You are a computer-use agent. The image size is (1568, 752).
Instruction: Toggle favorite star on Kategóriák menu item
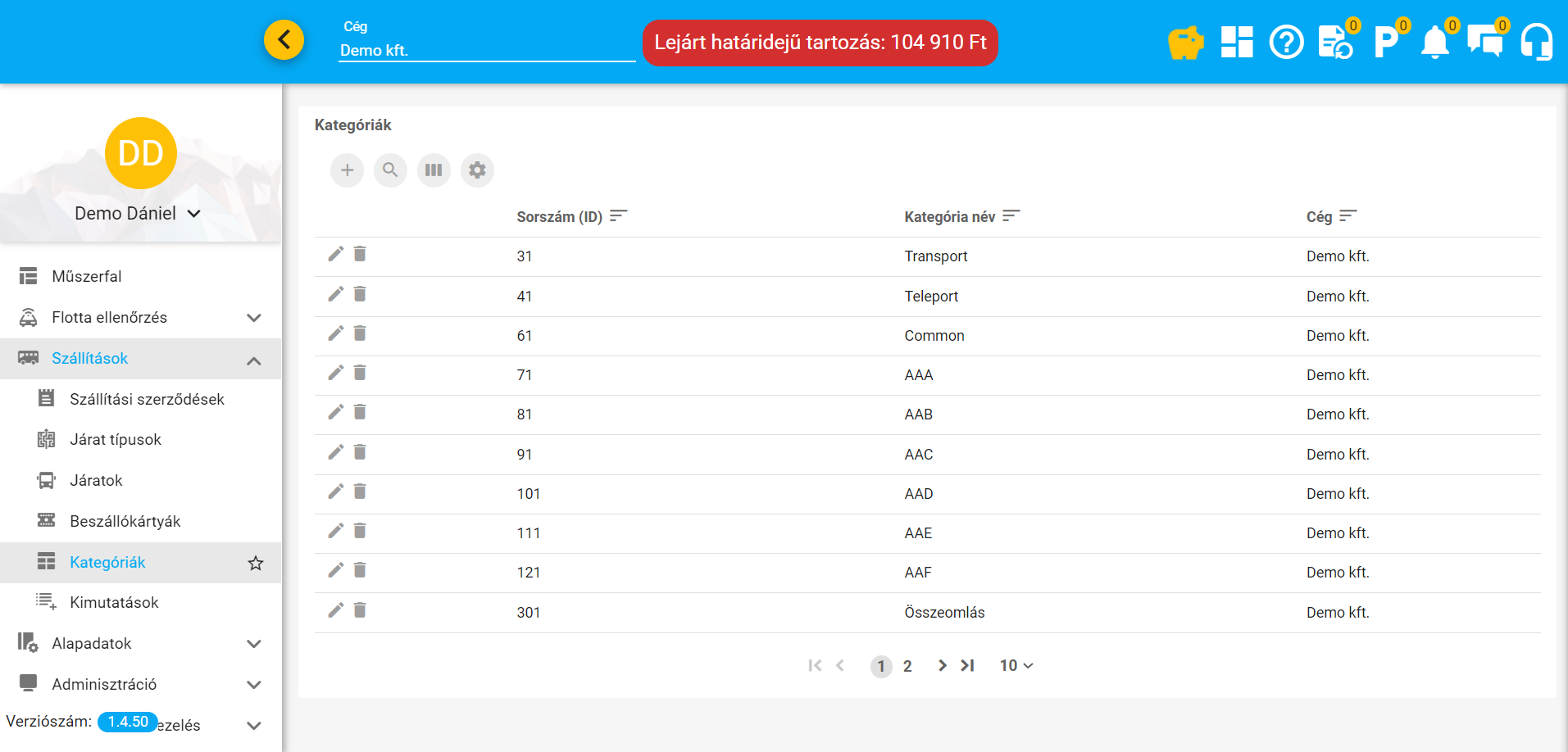(256, 563)
